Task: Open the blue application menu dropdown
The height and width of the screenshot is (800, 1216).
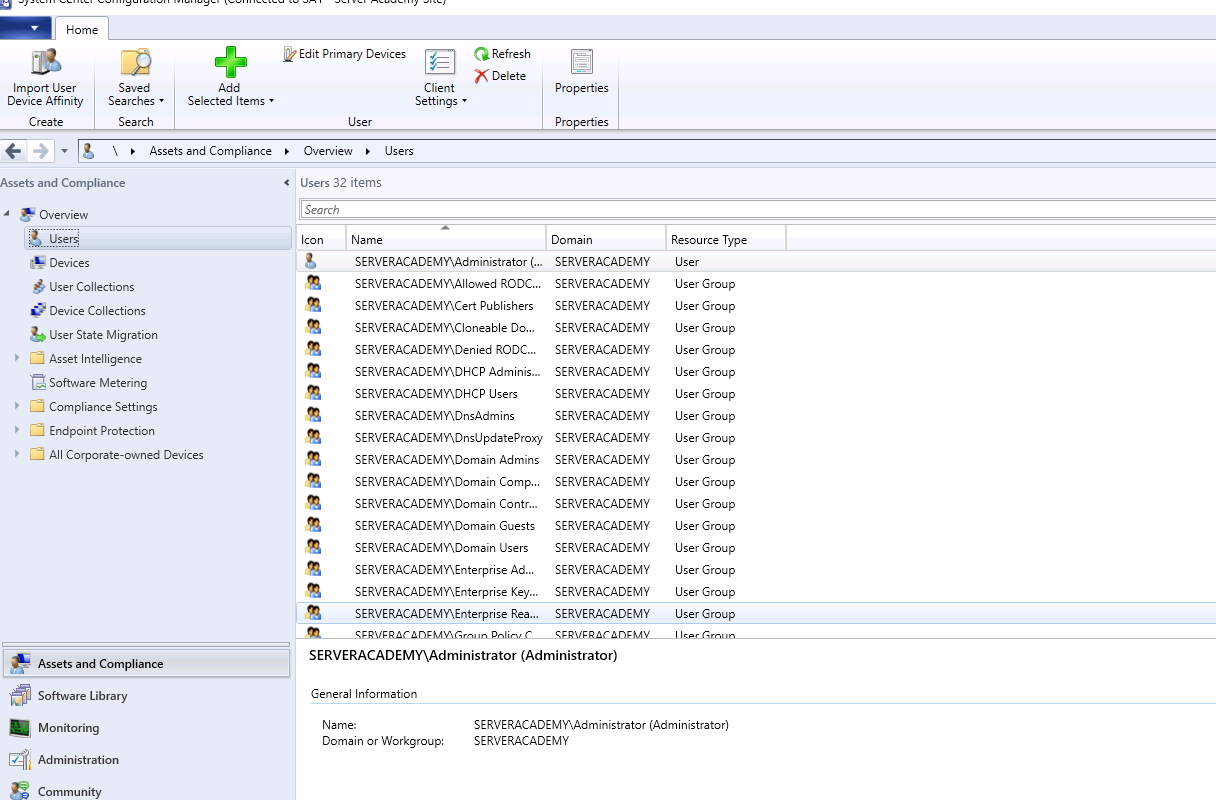Action: click(x=26, y=29)
